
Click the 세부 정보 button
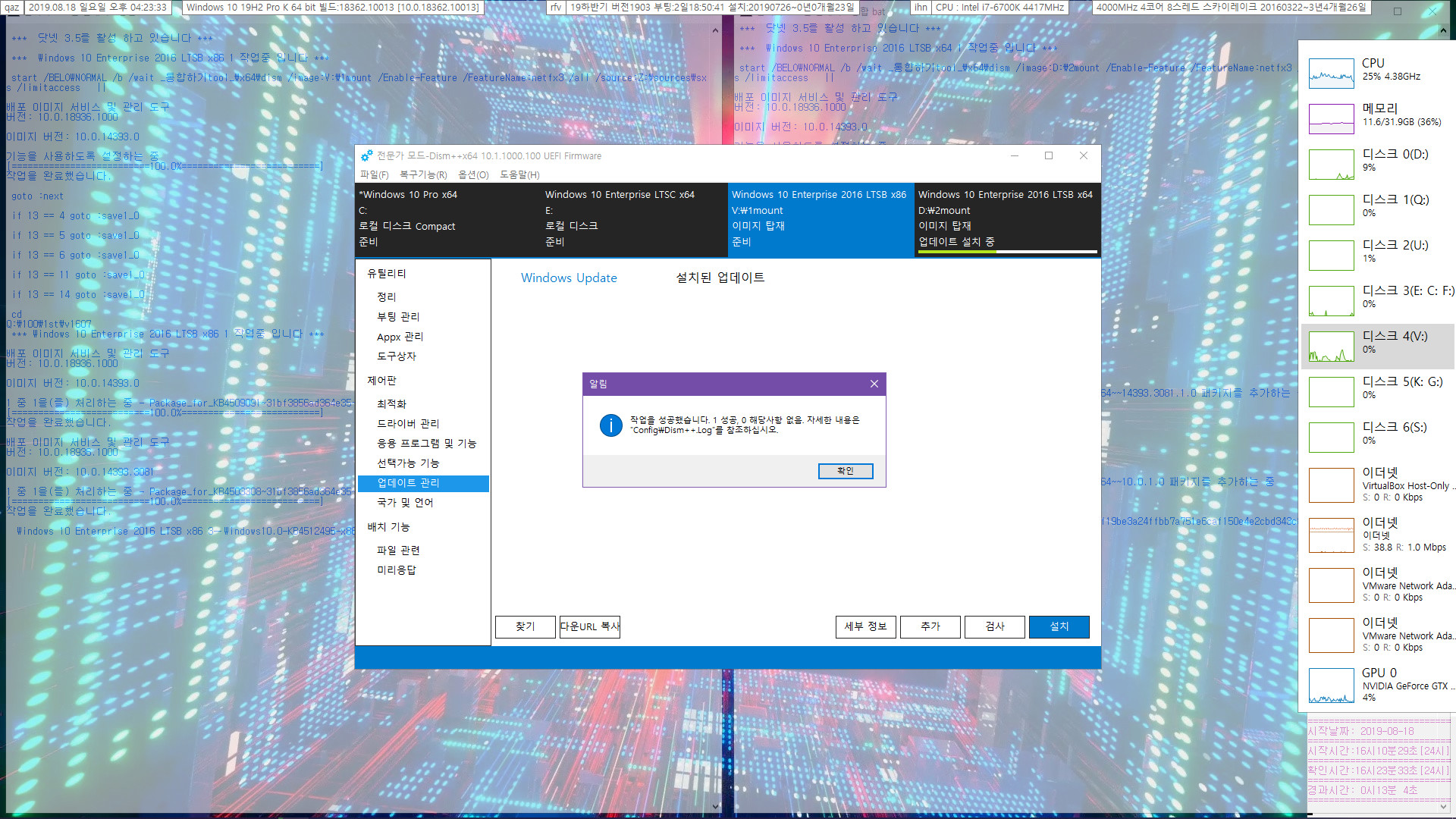866,626
